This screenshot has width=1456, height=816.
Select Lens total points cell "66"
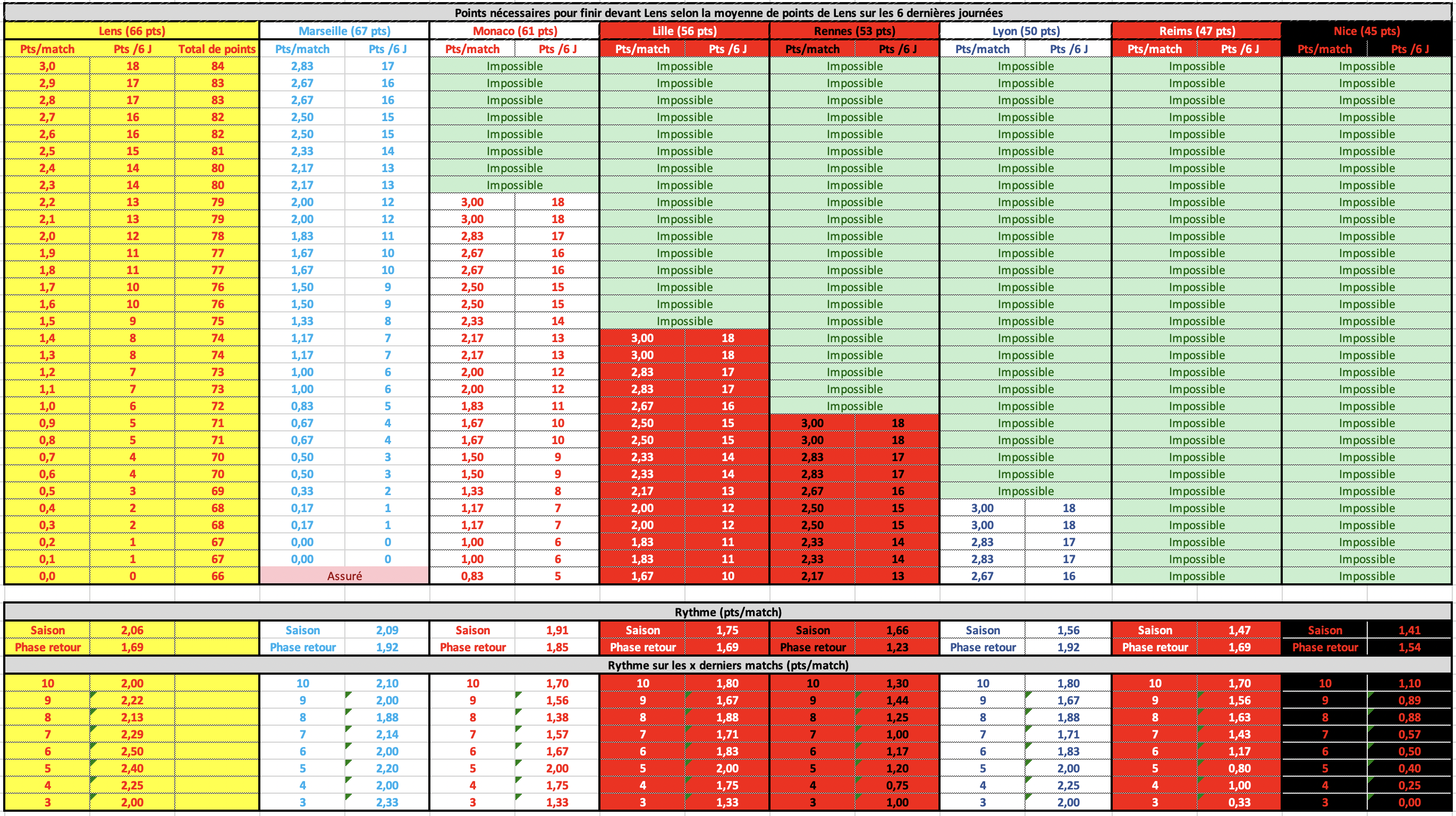[x=217, y=576]
